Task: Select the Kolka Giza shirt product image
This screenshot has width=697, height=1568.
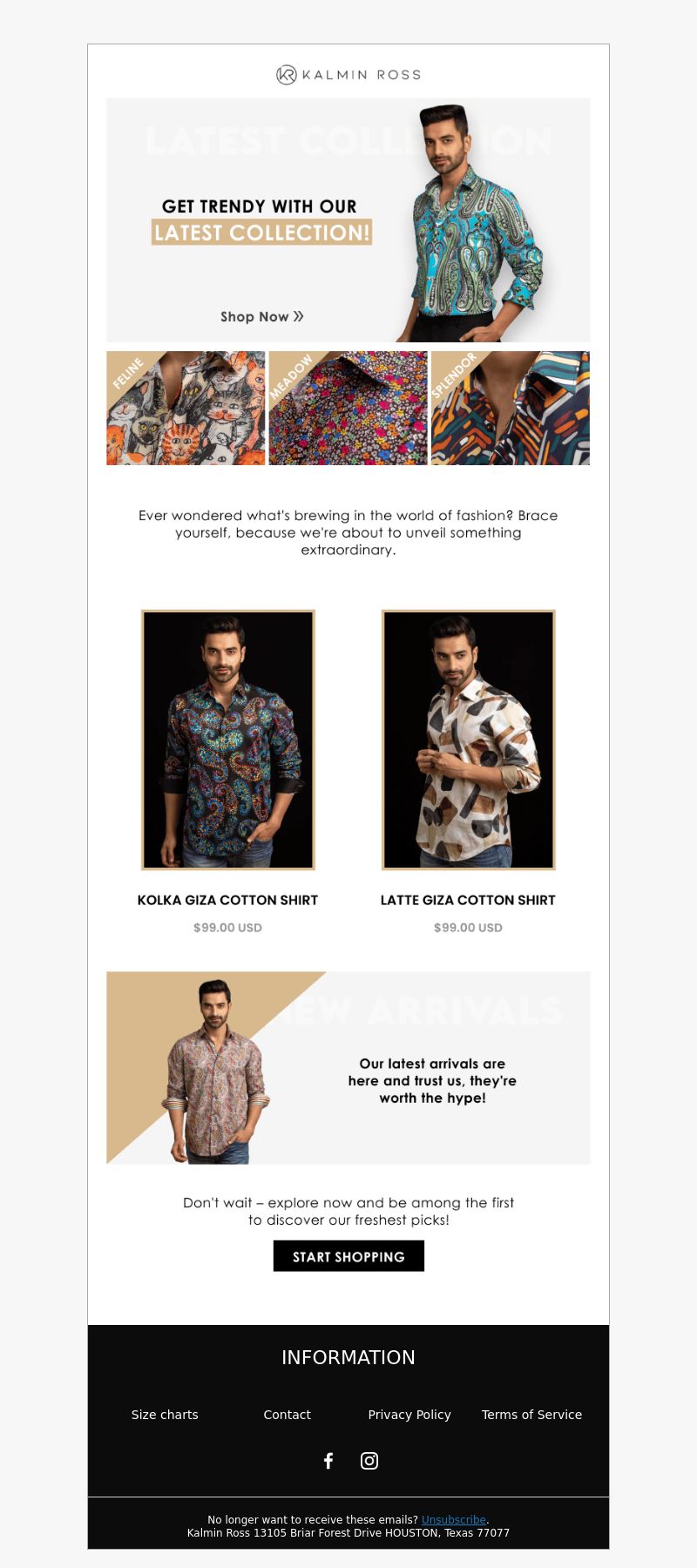Action: (x=228, y=740)
